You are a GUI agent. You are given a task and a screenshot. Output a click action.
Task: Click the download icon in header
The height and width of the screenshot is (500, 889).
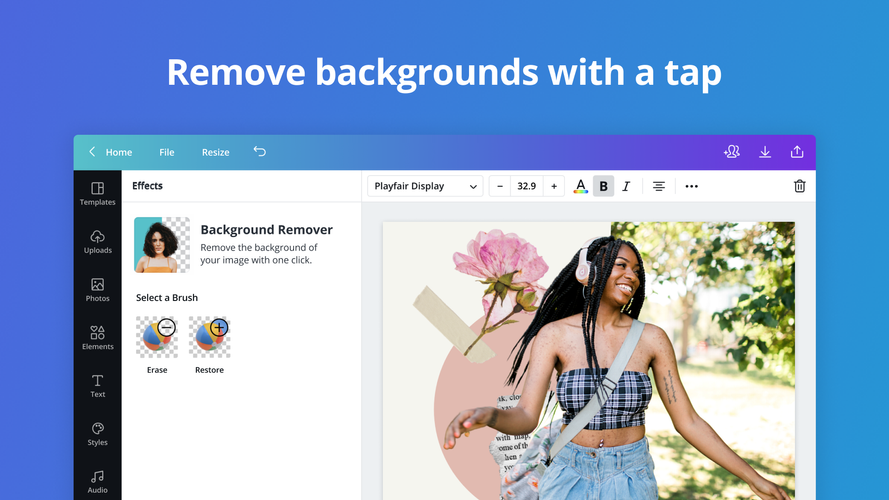pyautogui.click(x=765, y=152)
